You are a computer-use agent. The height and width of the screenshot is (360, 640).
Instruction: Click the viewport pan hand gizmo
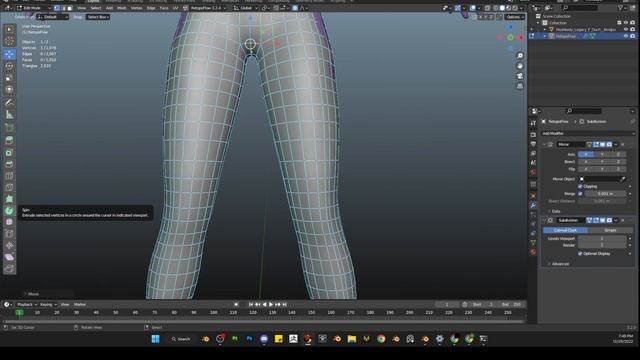pyautogui.click(x=520, y=66)
